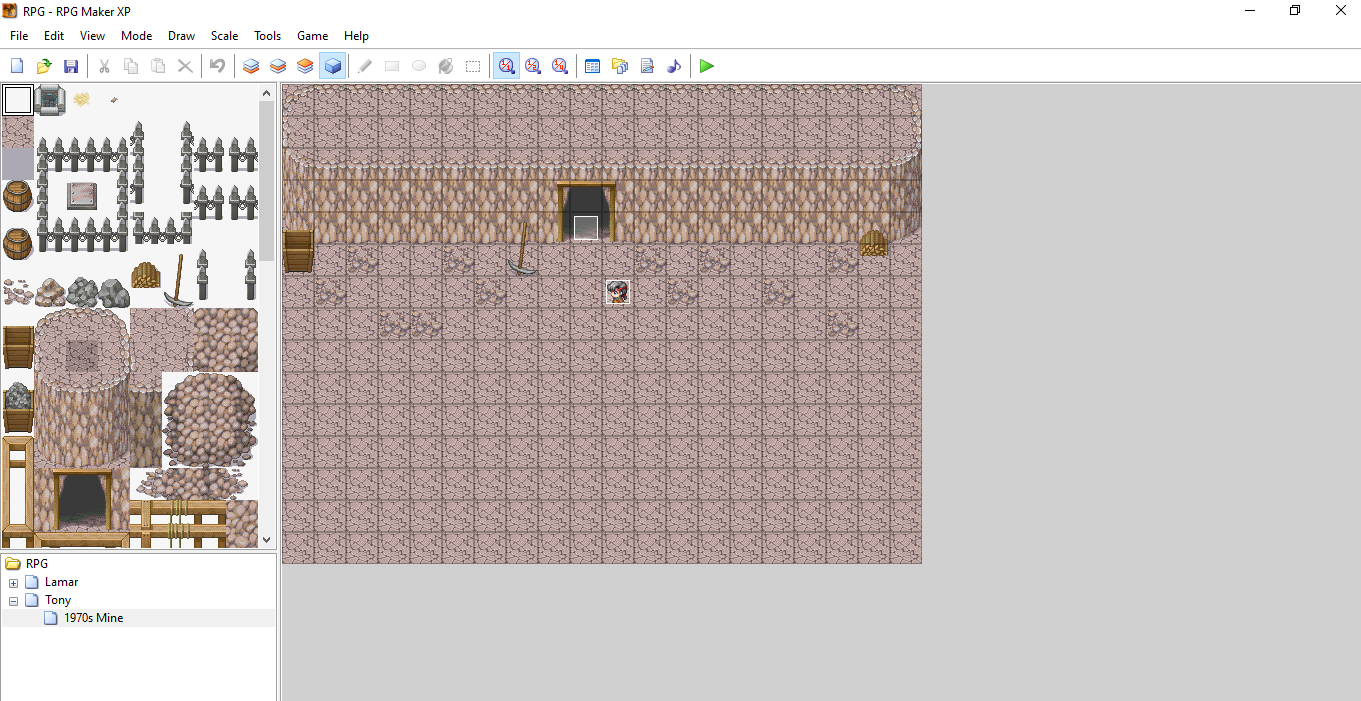Viewport: 1361px width, 701px height.
Task: Collapse the Tony map tree node
Action: pos(13,601)
